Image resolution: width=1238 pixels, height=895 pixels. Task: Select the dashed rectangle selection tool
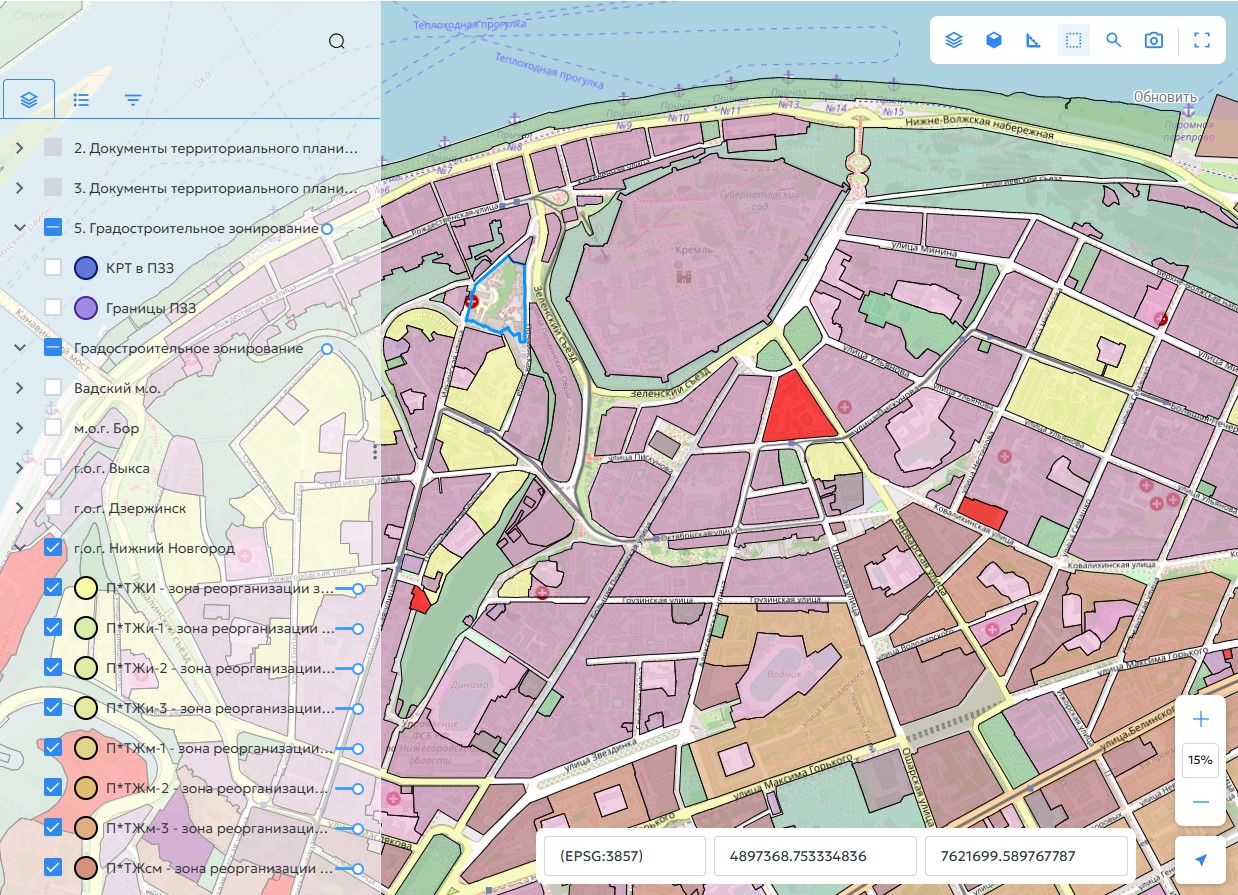coord(1074,40)
